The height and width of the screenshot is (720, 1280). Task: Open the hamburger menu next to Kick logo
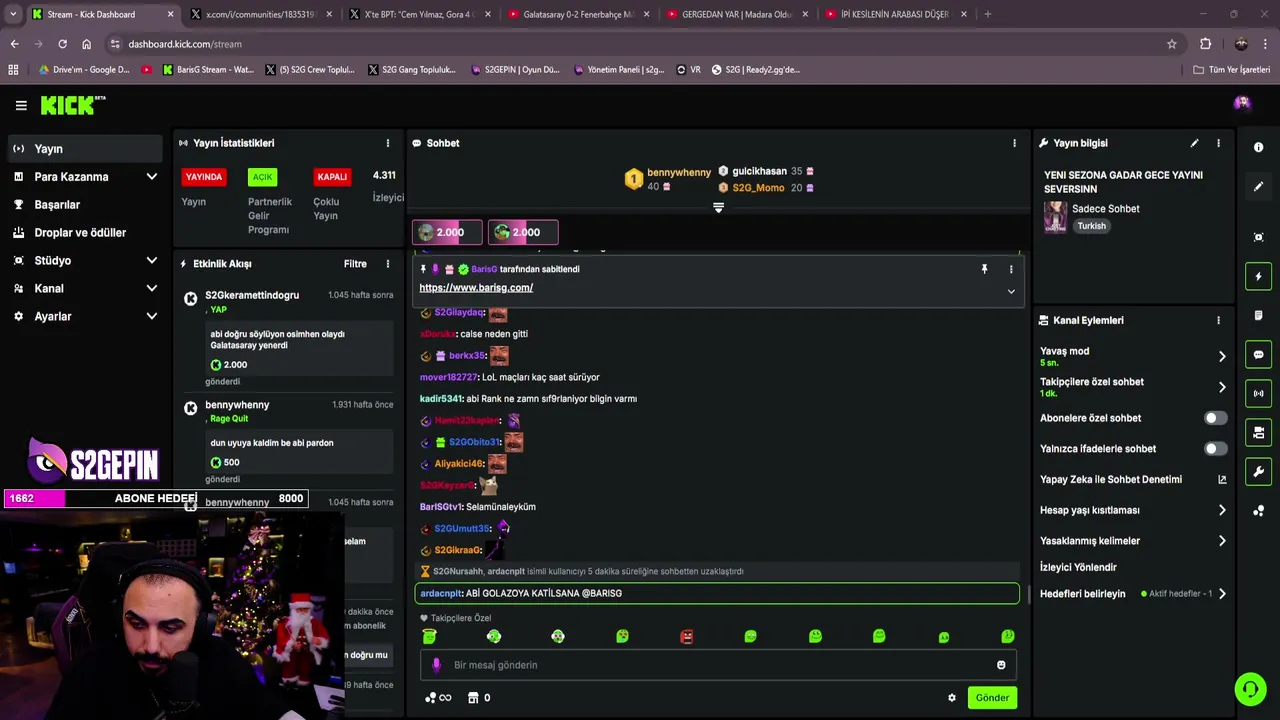coord(21,105)
